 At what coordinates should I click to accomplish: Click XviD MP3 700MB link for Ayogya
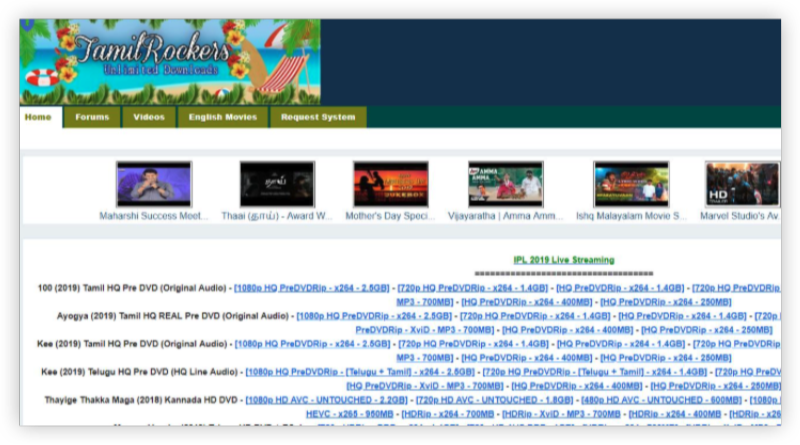coord(424,330)
